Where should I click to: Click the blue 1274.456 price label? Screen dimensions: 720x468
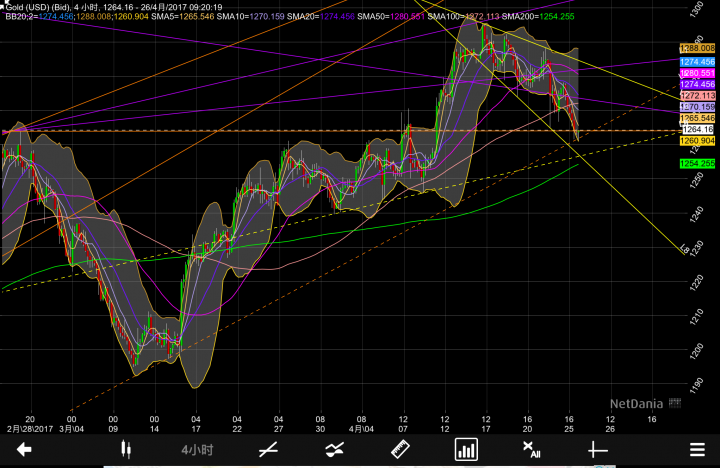coord(697,62)
